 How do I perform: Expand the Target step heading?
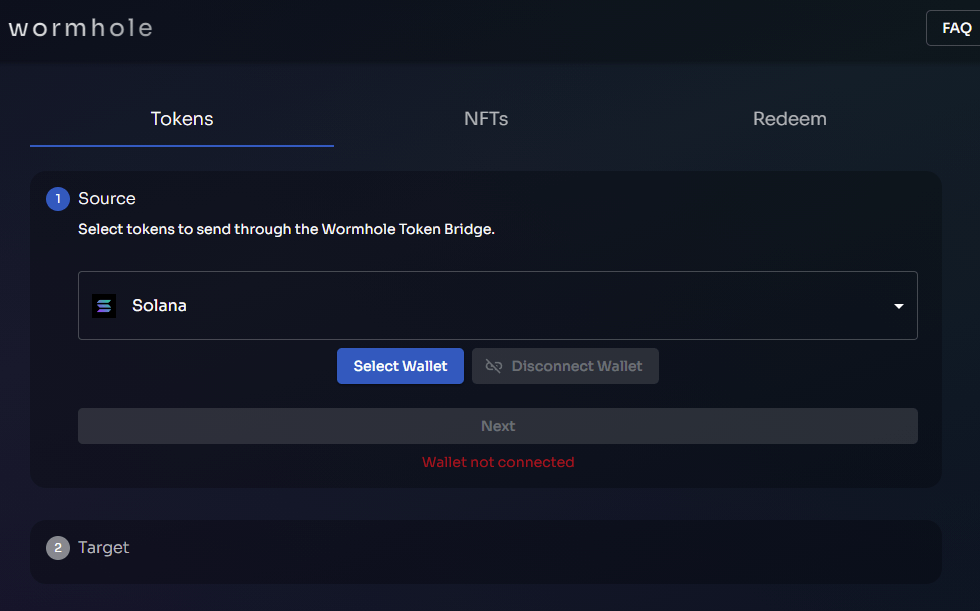coord(104,548)
